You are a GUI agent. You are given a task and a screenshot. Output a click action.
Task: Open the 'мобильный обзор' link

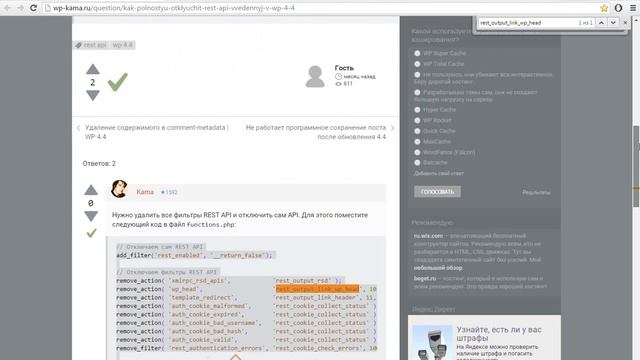(x=438, y=268)
